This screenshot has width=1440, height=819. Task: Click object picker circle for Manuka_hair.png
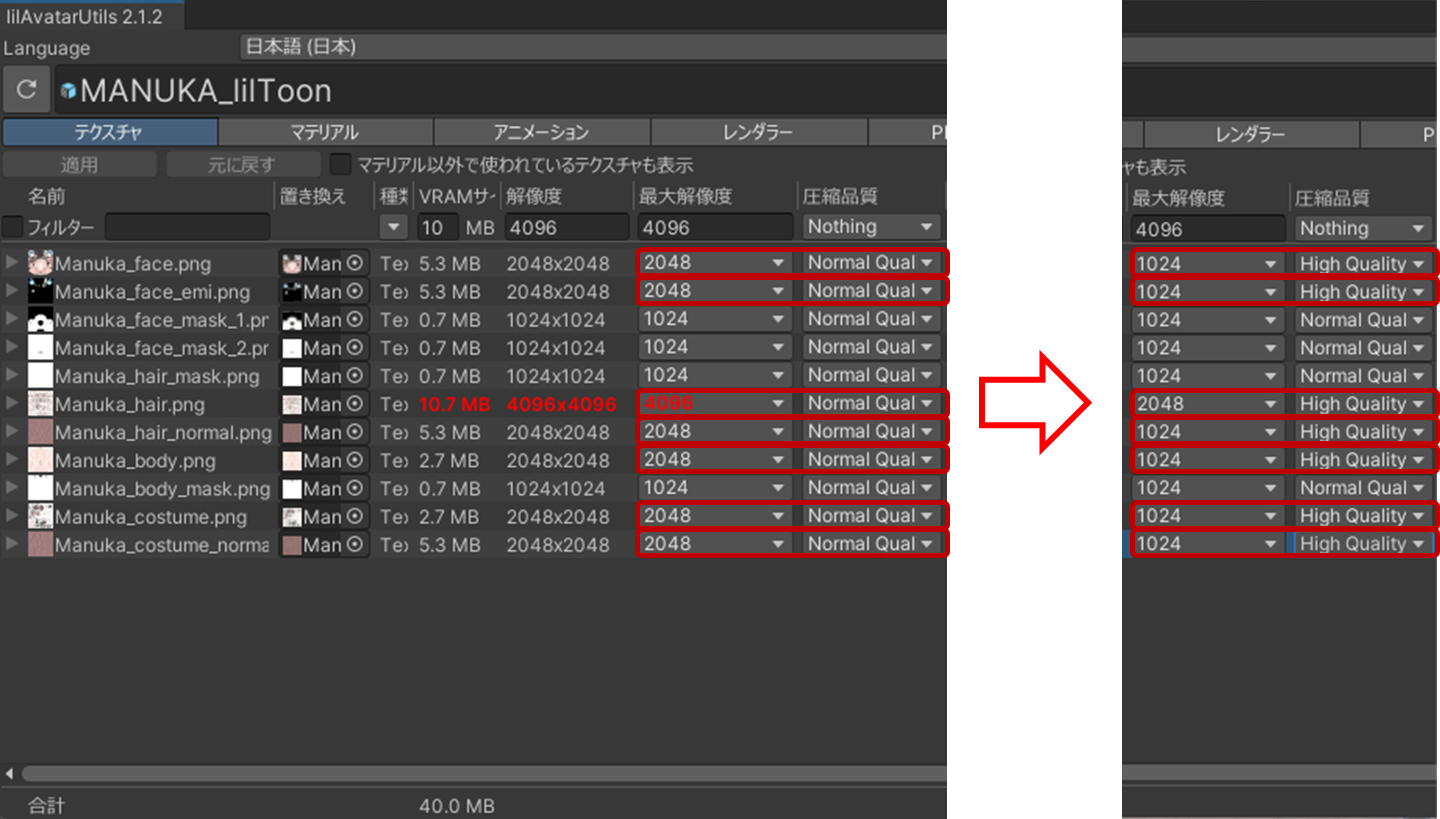coord(355,404)
